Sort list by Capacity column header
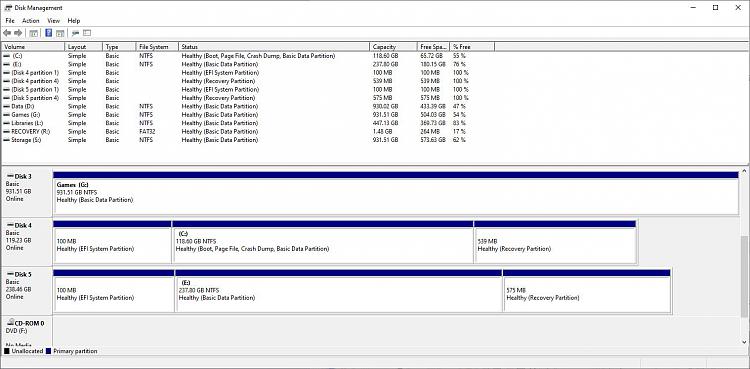This screenshot has height=369, width=750. [x=393, y=47]
